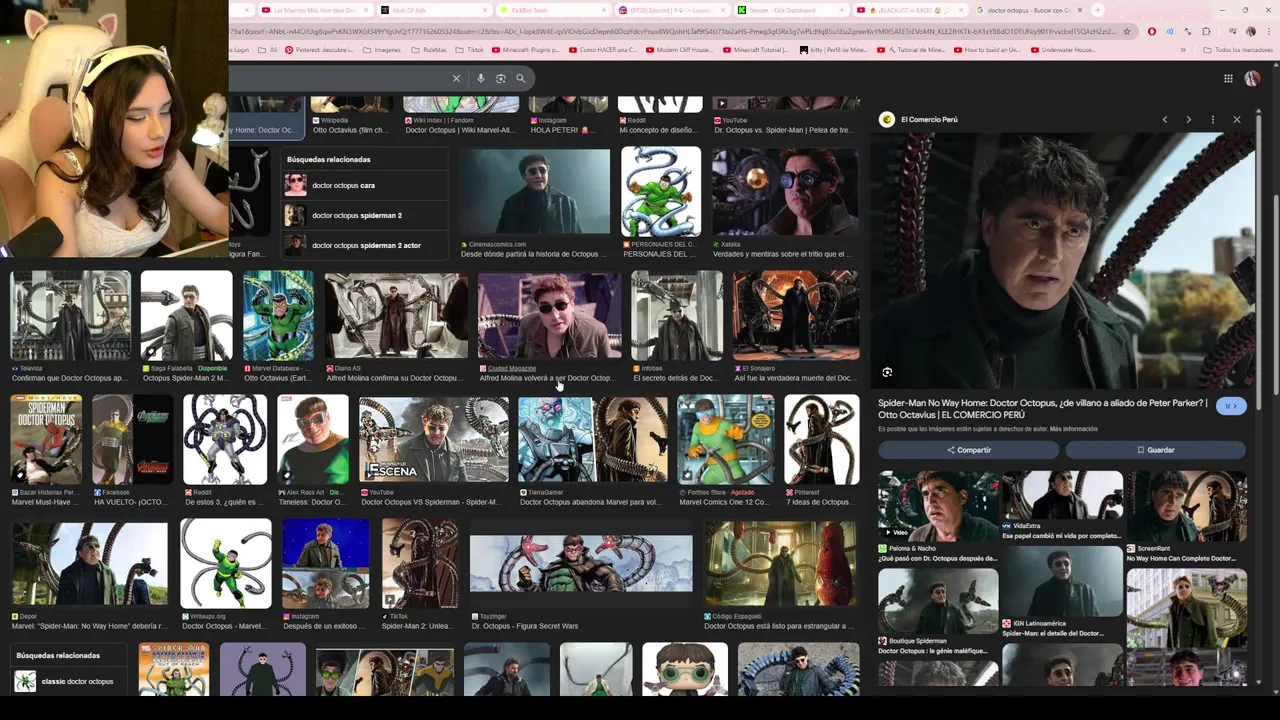Clear the Google search box text
The image size is (1280, 720).
click(x=456, y=78)
